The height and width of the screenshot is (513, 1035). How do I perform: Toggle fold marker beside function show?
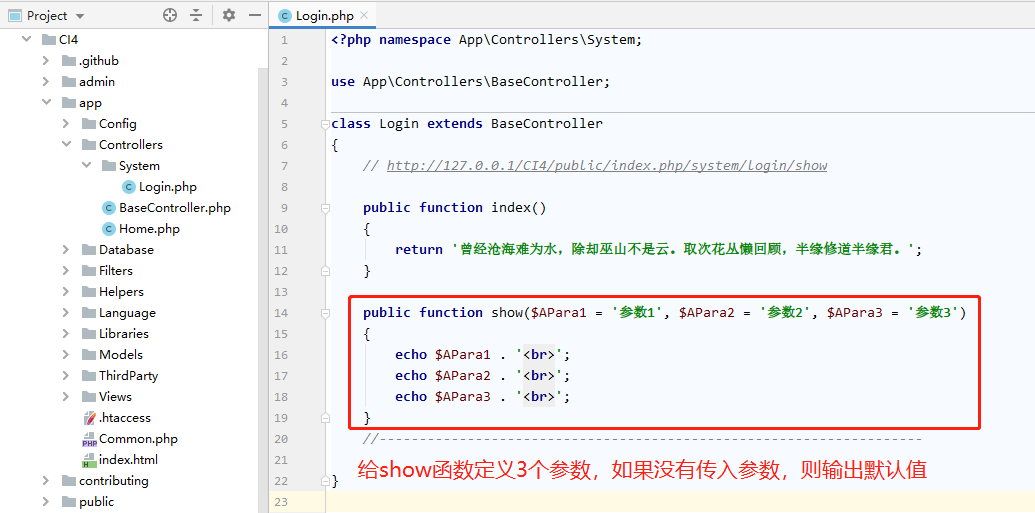(x=324, y=313)
